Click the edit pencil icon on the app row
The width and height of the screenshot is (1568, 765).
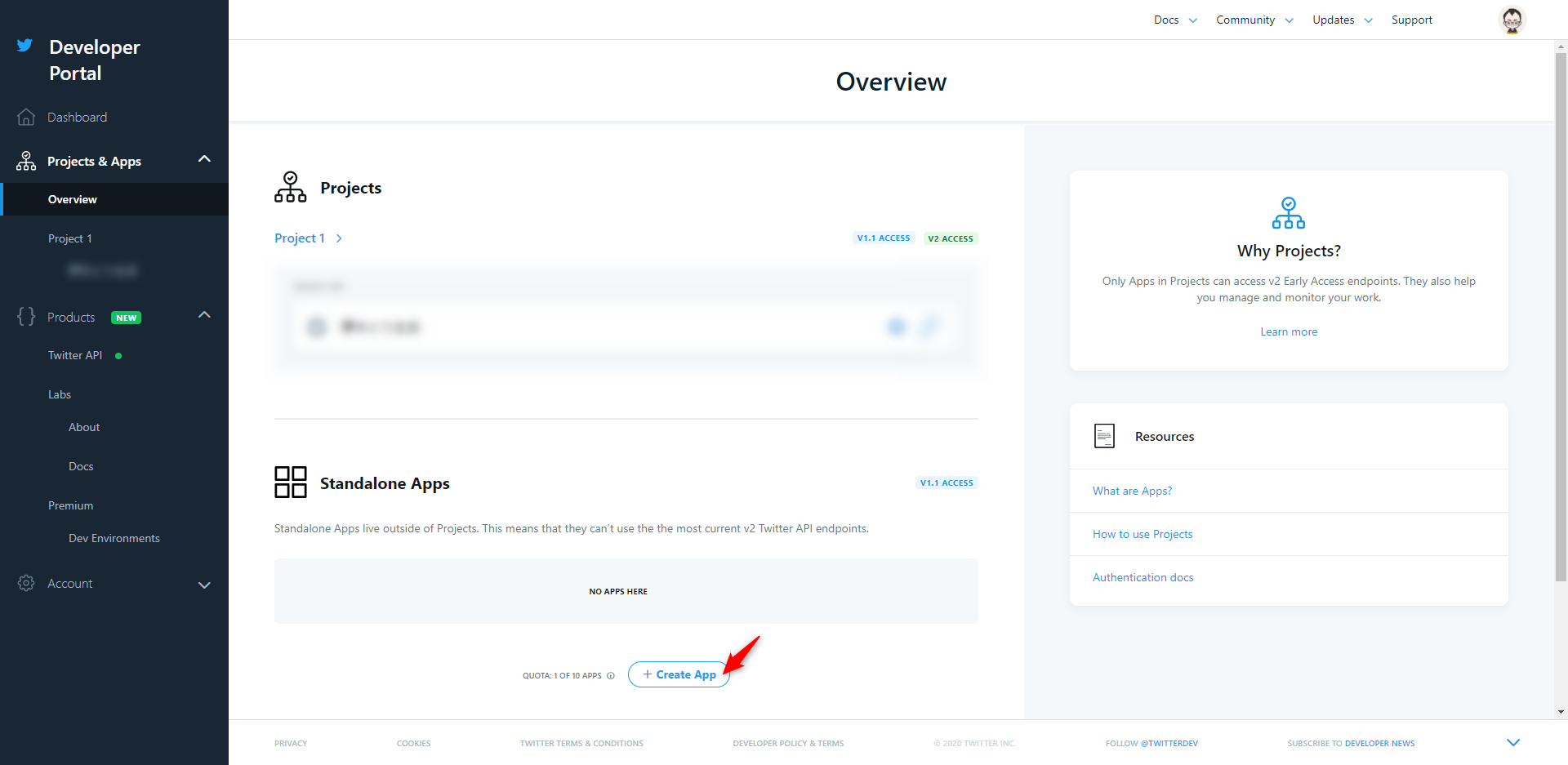930,327
